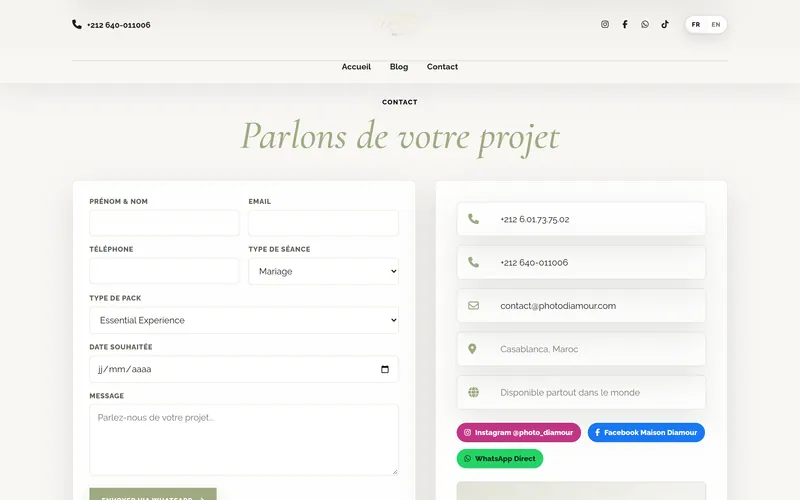Call the header number +212 640-011006

coord(118,25)
